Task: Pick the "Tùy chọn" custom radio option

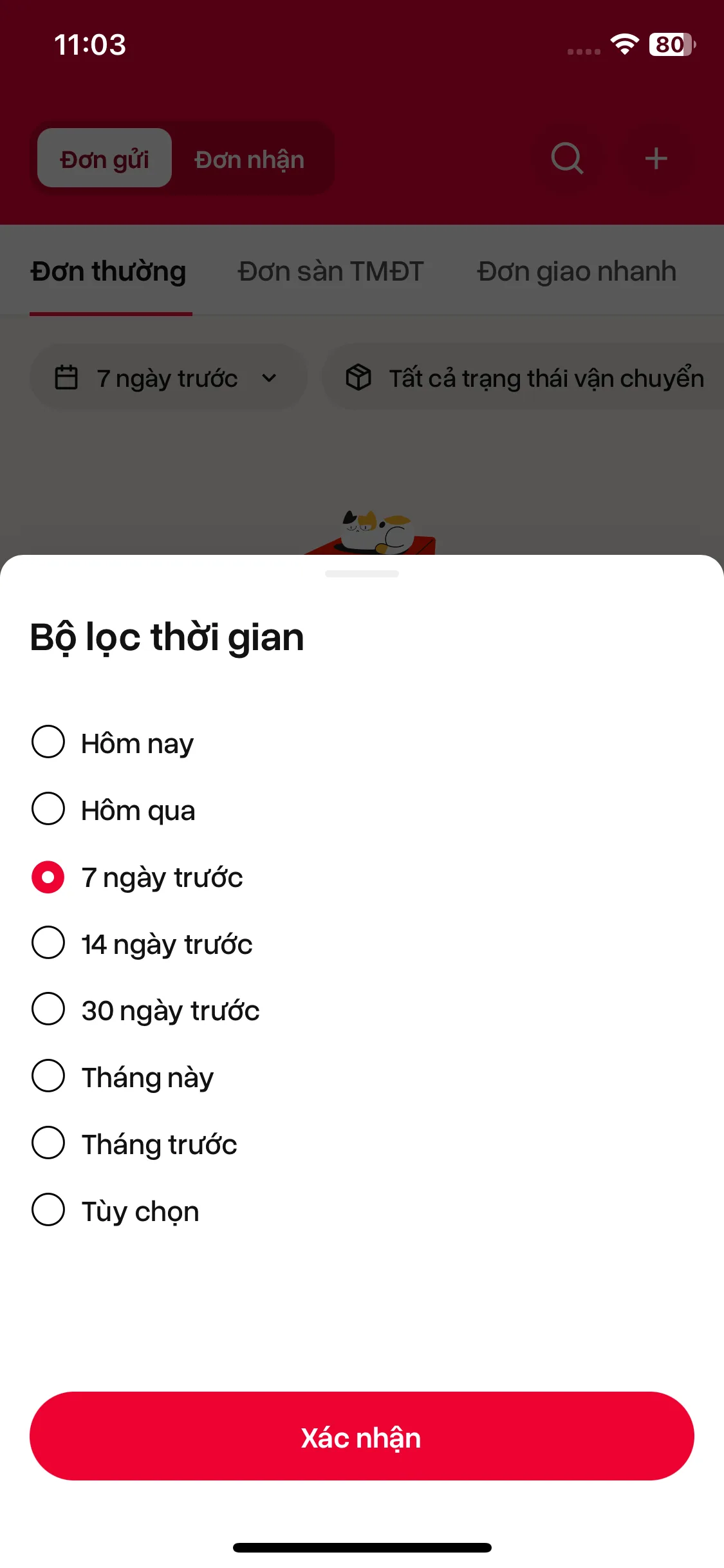Action: (48, 1210)
